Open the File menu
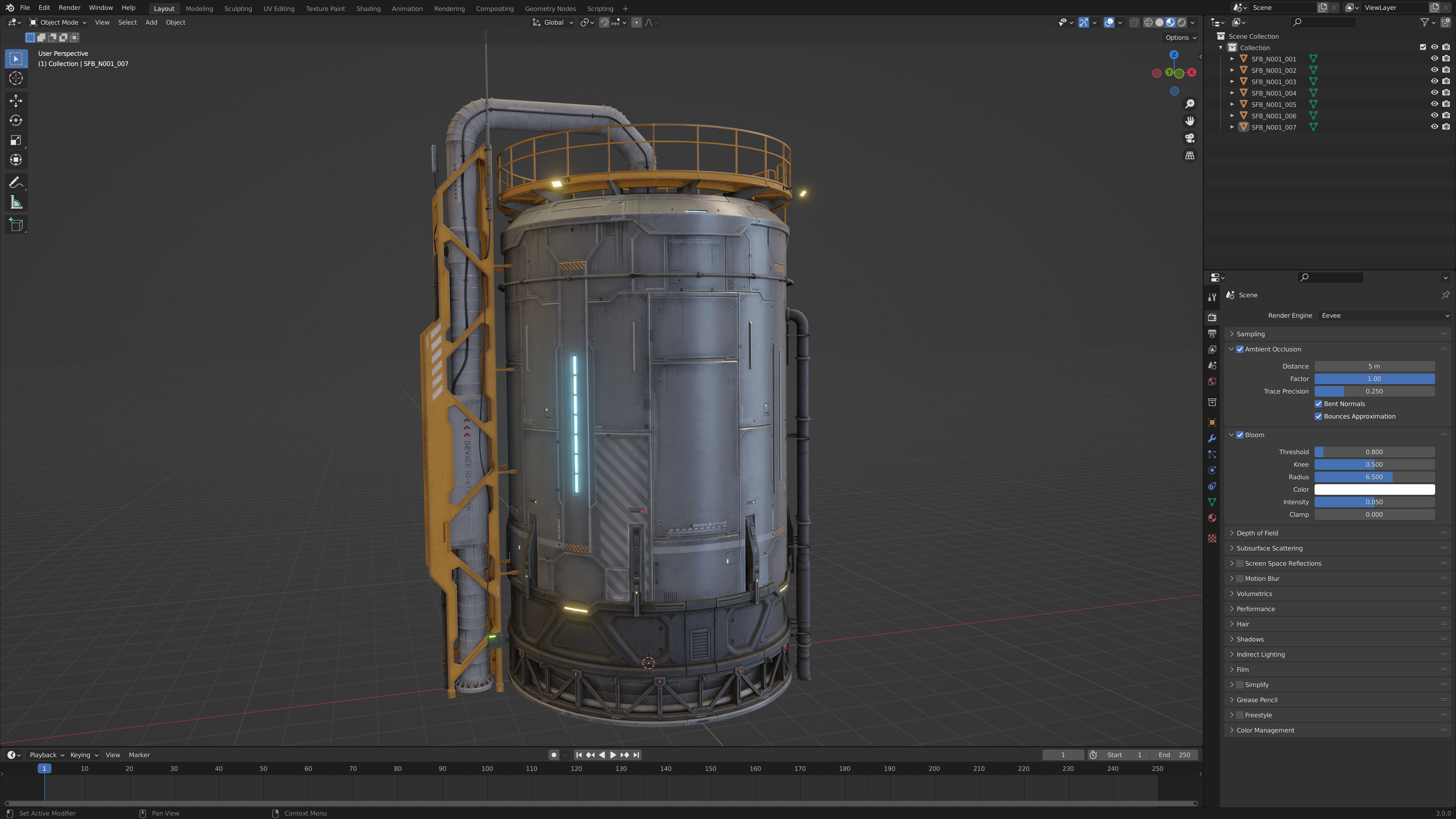This screenshot has height=819, width=1456. pyautogui.click(x=25, y=8)
